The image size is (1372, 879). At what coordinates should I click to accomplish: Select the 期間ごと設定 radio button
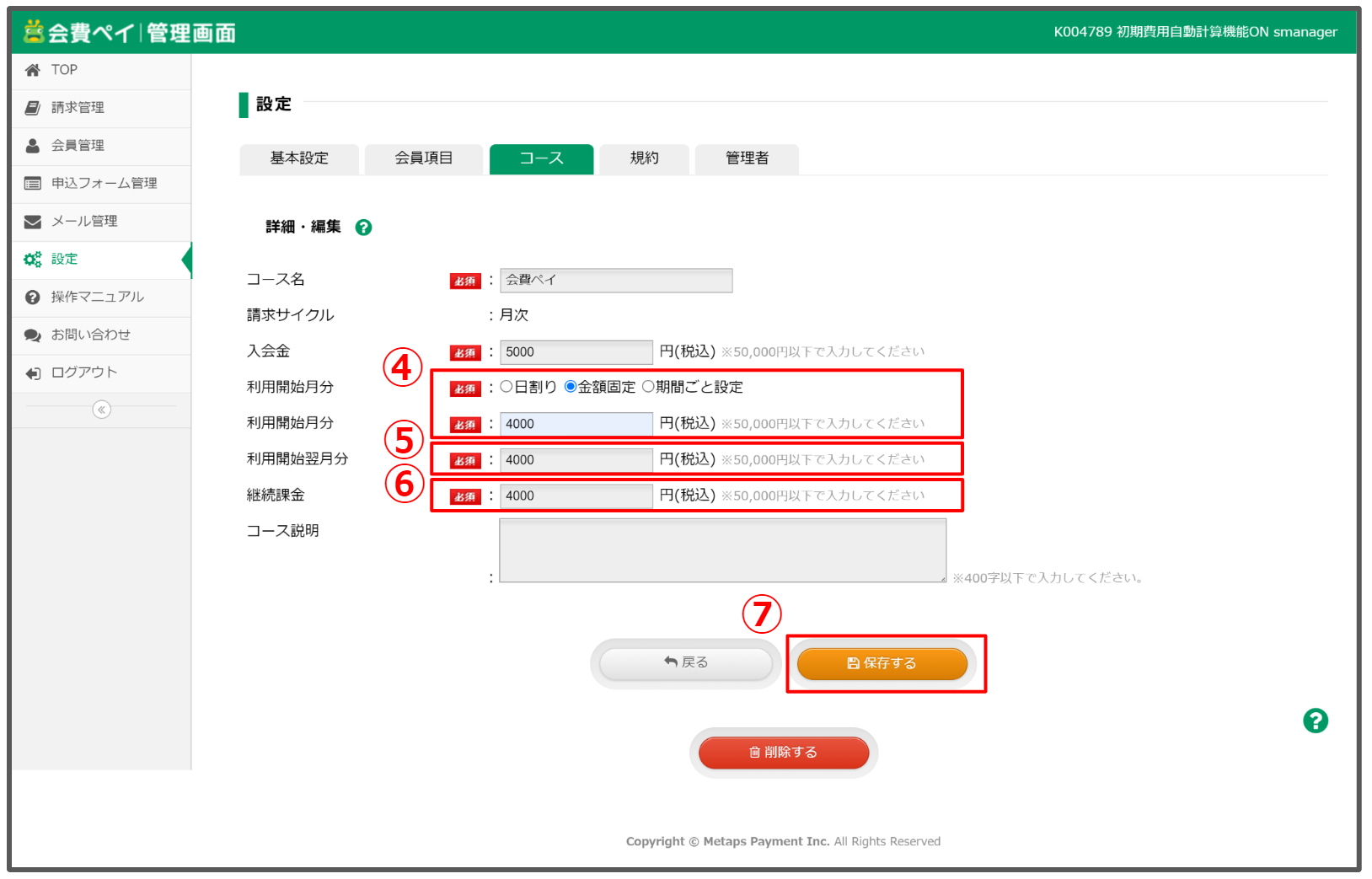[x=648, y=387]
